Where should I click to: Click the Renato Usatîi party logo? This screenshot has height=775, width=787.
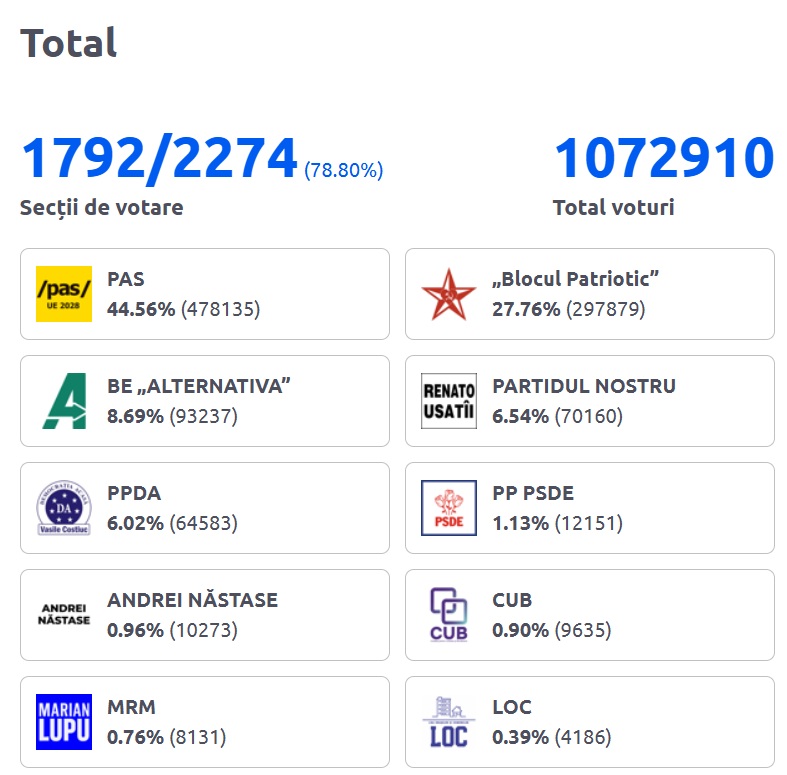point(448,401)
